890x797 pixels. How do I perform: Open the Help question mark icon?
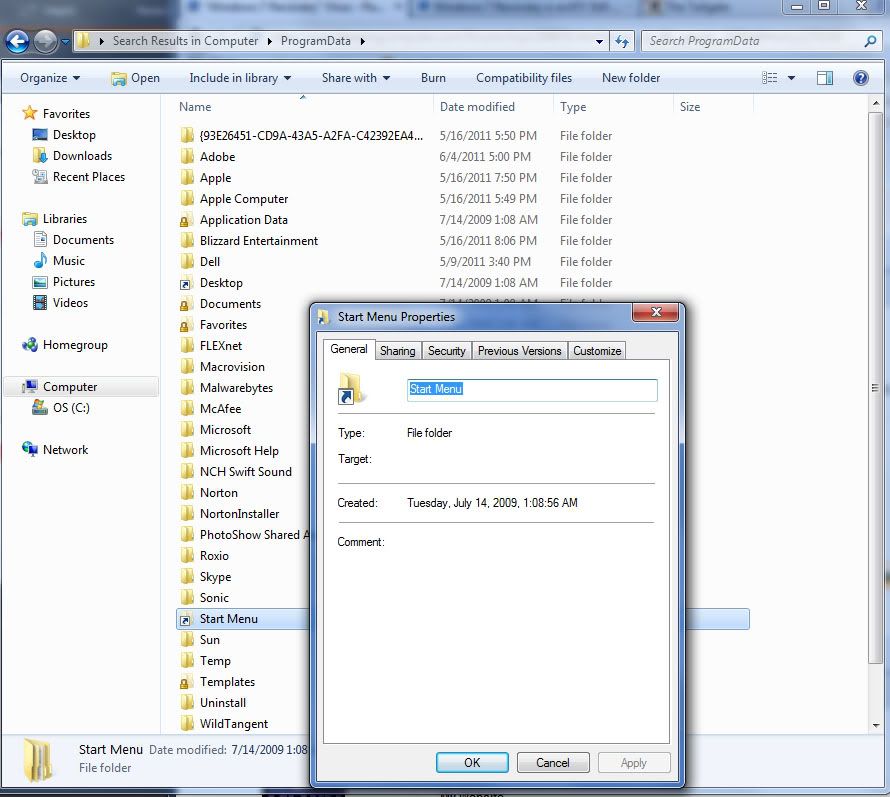click(860, 77)
